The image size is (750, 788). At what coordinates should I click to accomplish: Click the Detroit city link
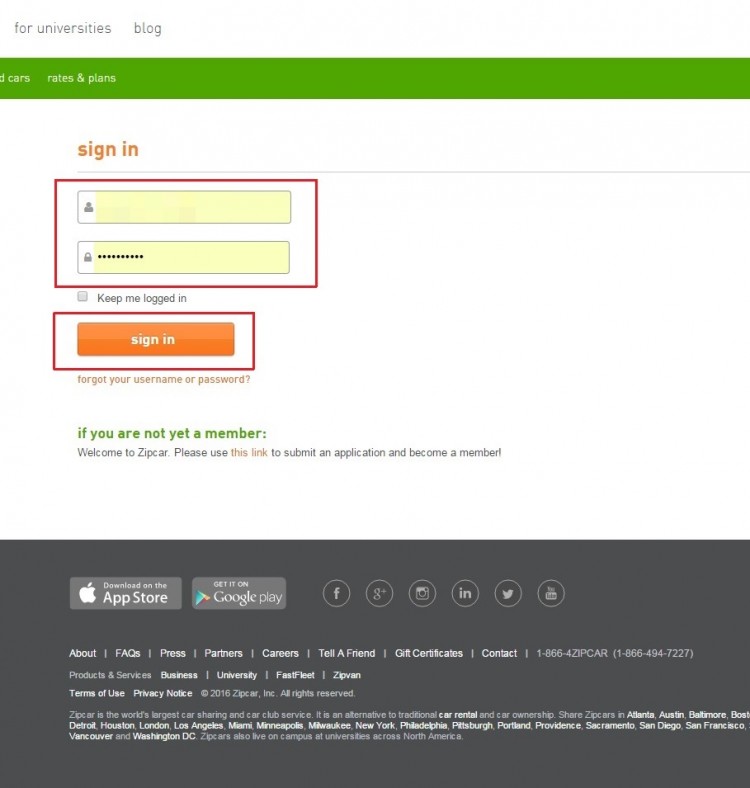pyautogui.click(x=82, y=726)
